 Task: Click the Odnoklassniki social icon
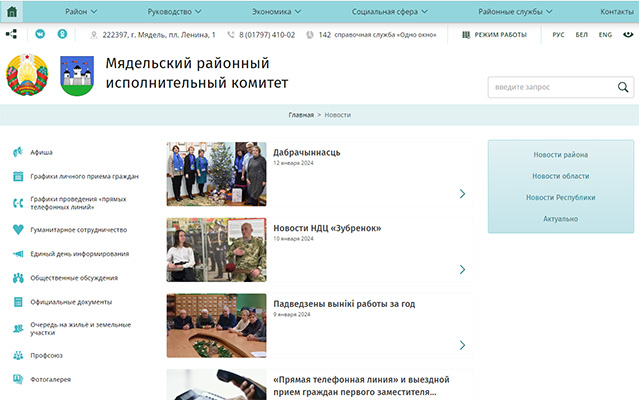pos(62,34)
